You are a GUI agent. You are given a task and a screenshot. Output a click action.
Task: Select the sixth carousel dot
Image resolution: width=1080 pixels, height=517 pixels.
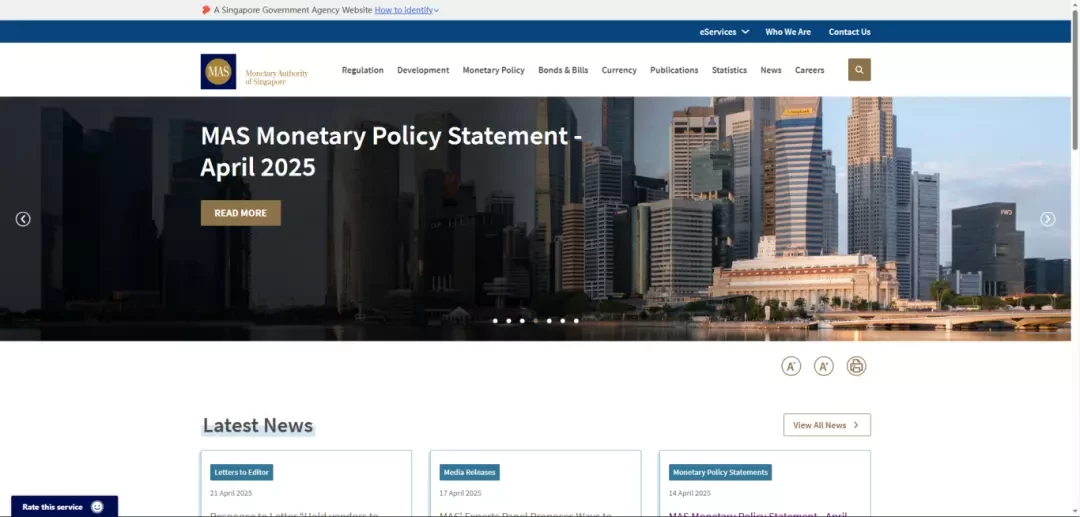(x=563, y=321)
